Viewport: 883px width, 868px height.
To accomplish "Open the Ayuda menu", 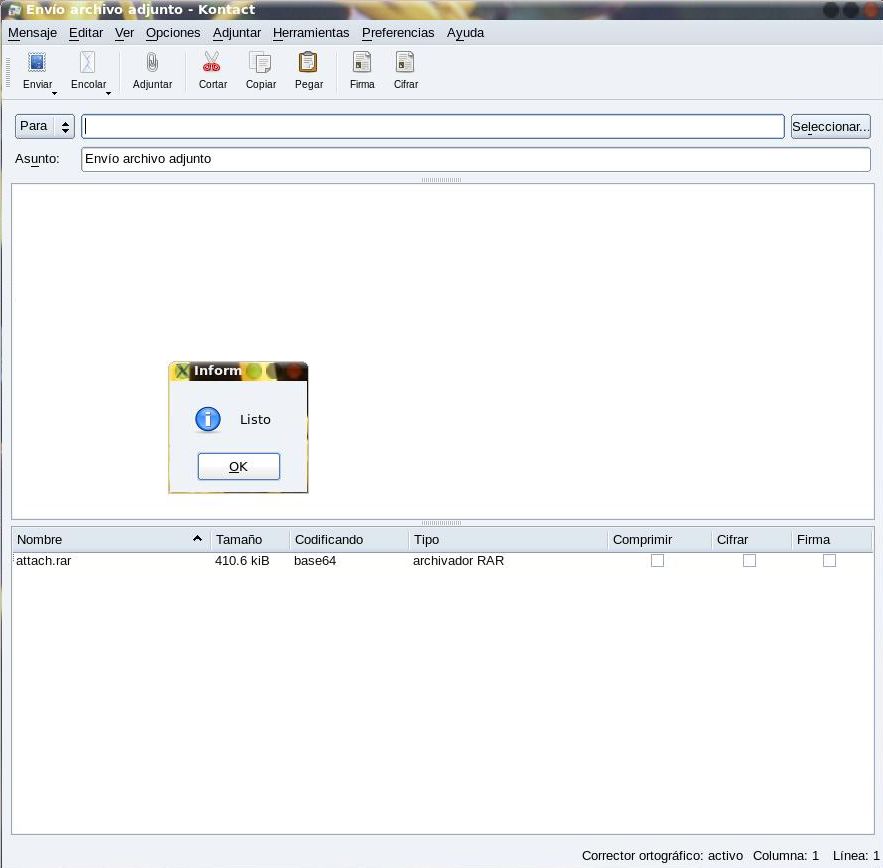I will coord(465,33).
